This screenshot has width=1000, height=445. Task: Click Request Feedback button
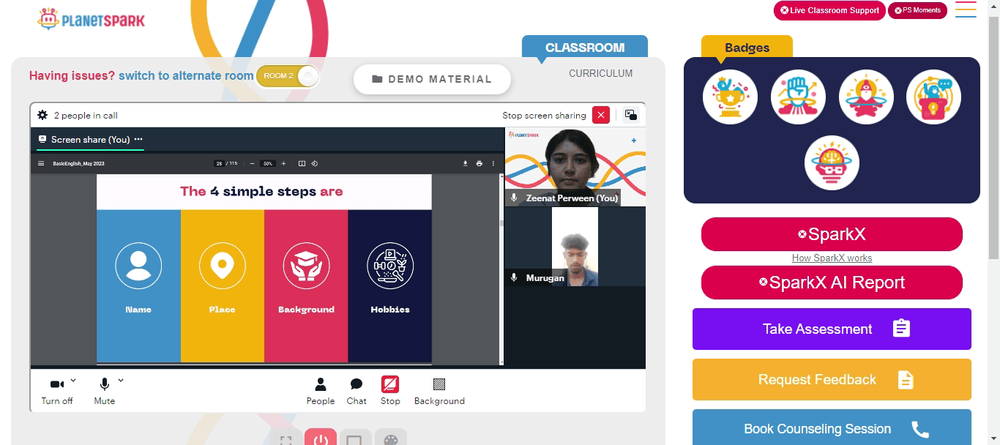pos(832,379)
